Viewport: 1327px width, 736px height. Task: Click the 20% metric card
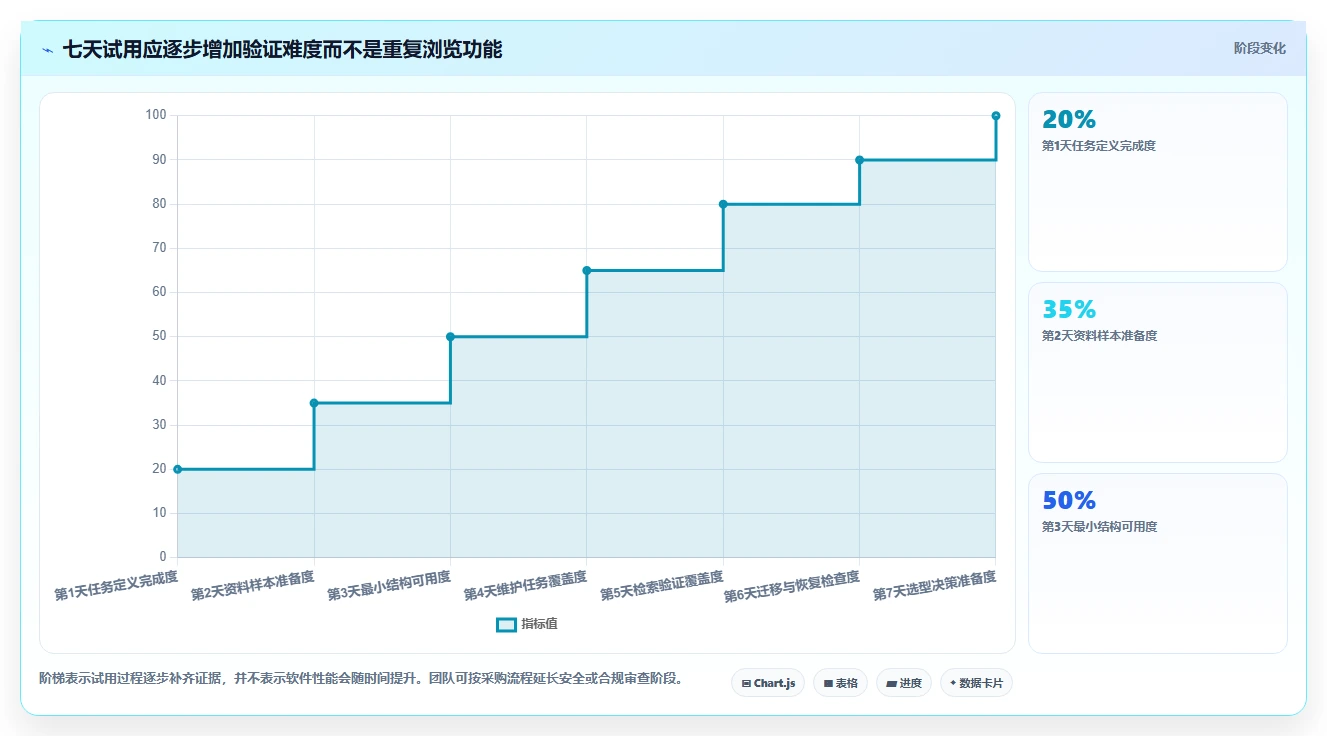click(1158, 182)
